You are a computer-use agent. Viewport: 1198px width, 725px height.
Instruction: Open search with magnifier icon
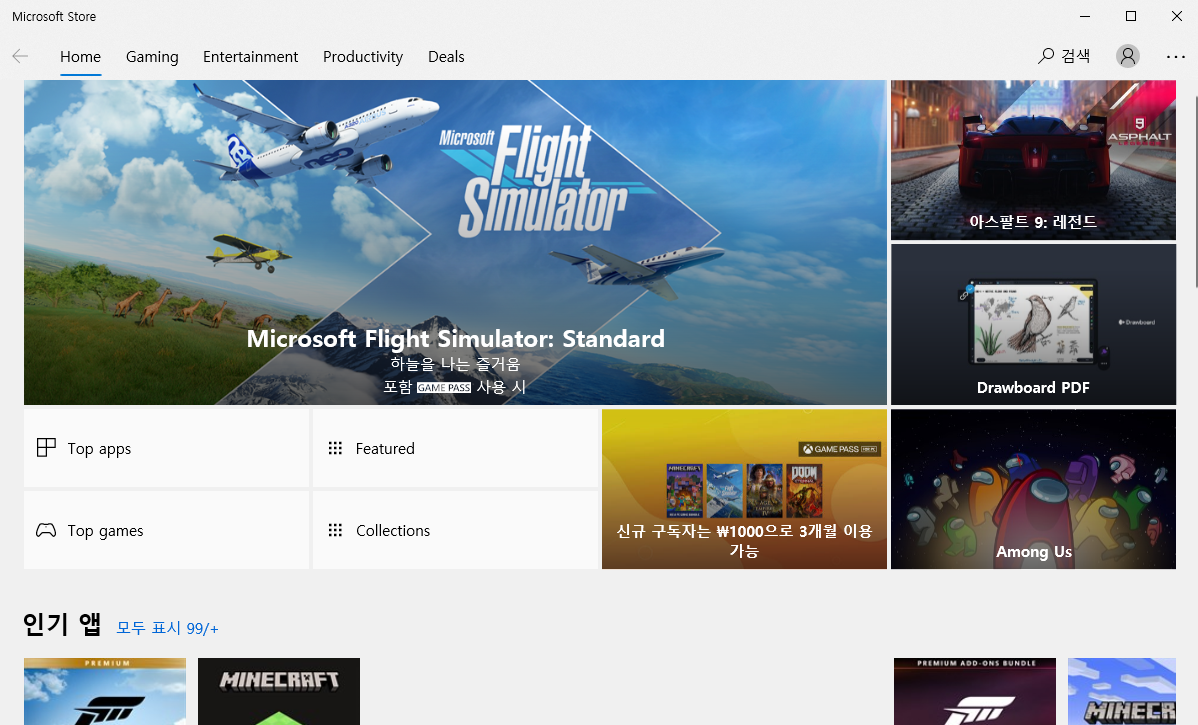[1046, 56]
